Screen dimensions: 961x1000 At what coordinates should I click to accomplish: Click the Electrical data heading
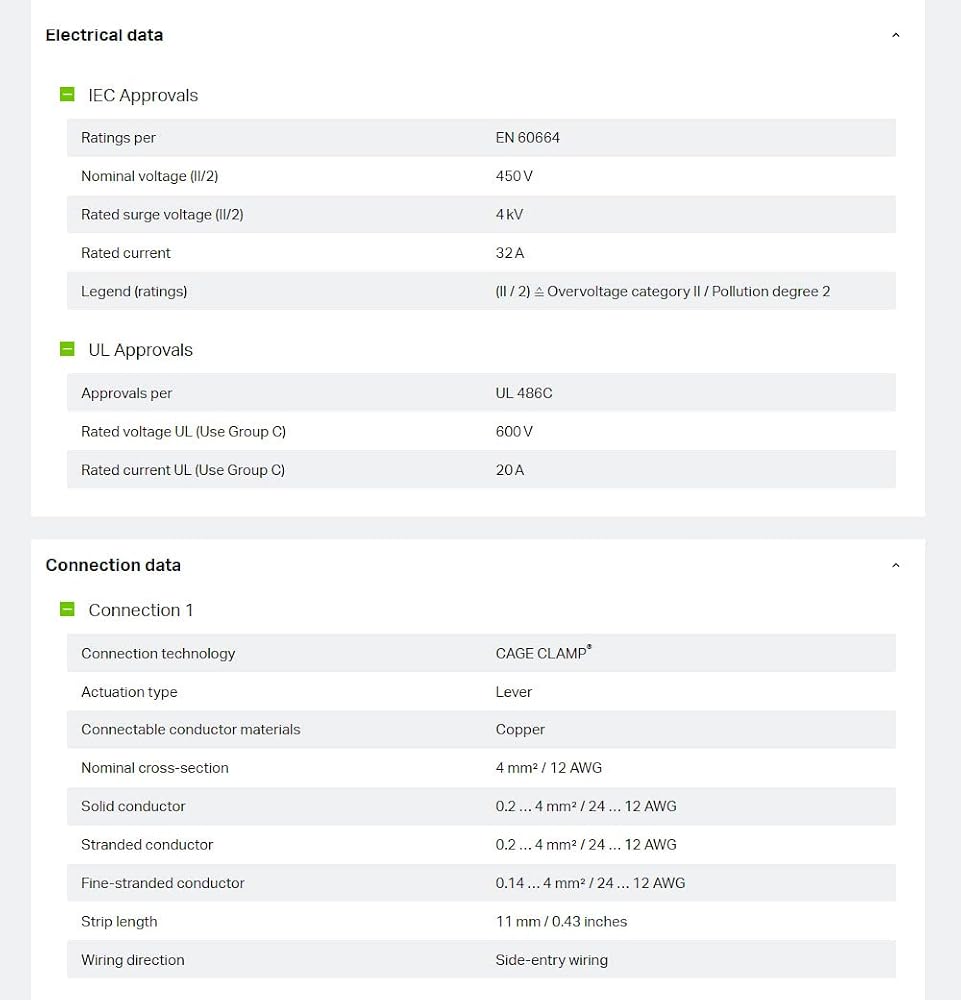tap(104, 35)
